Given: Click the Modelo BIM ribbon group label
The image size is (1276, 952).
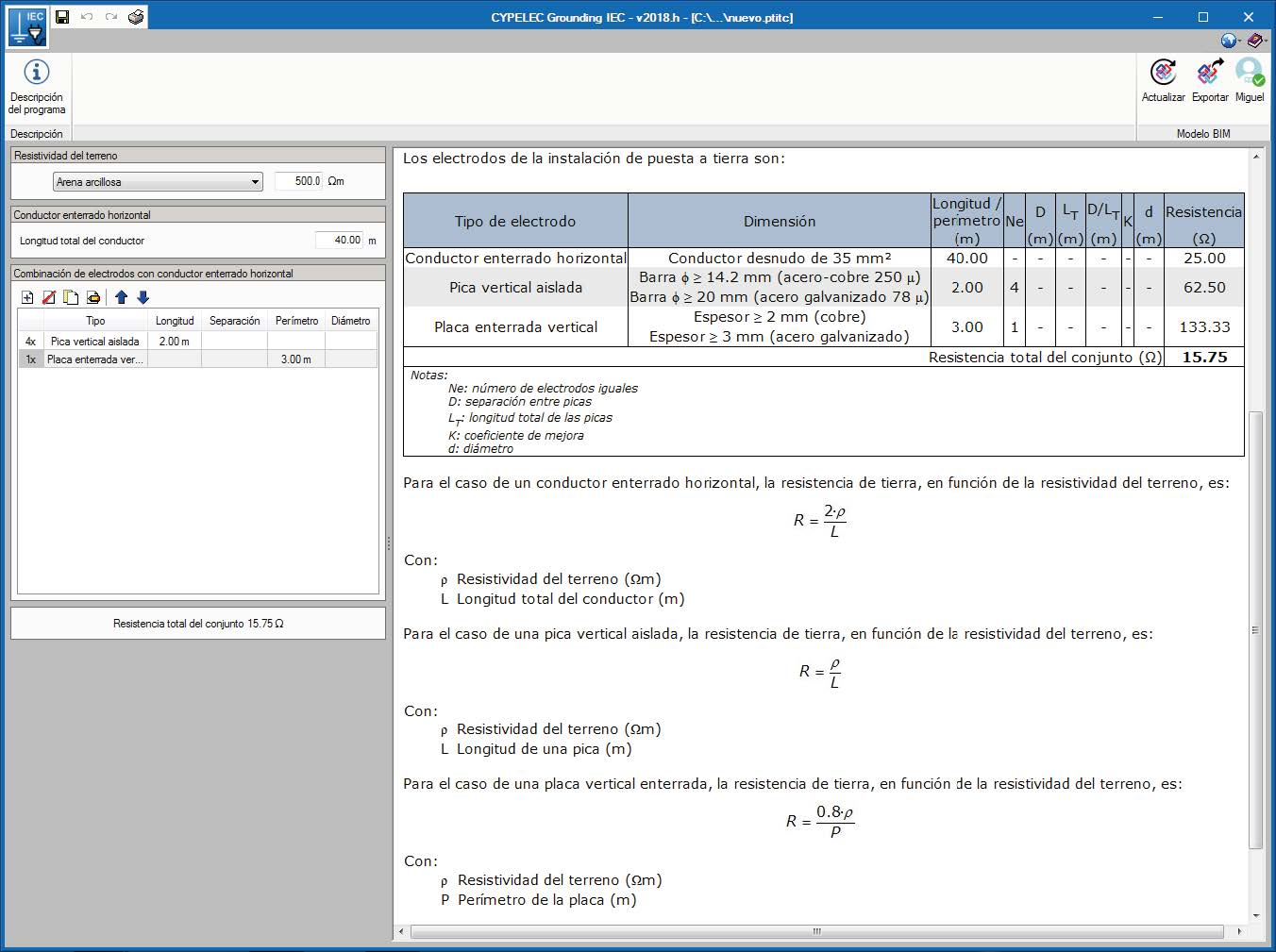Looking at the screenshot, I should (1203, 134).
